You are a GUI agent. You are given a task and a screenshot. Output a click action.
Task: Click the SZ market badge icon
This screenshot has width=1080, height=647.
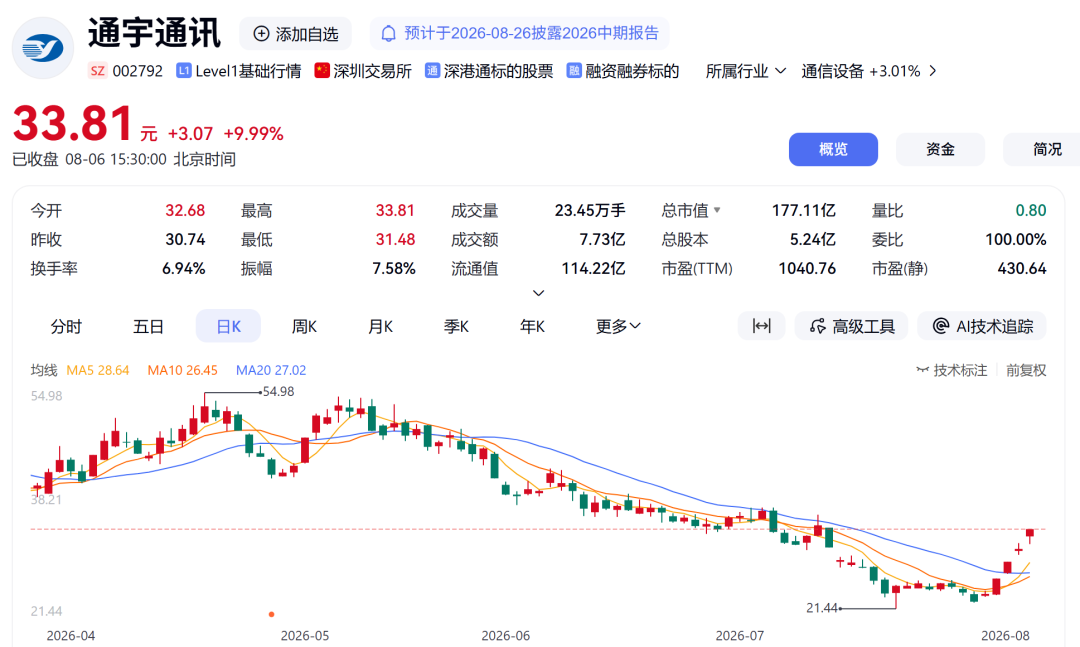(98, 71)
